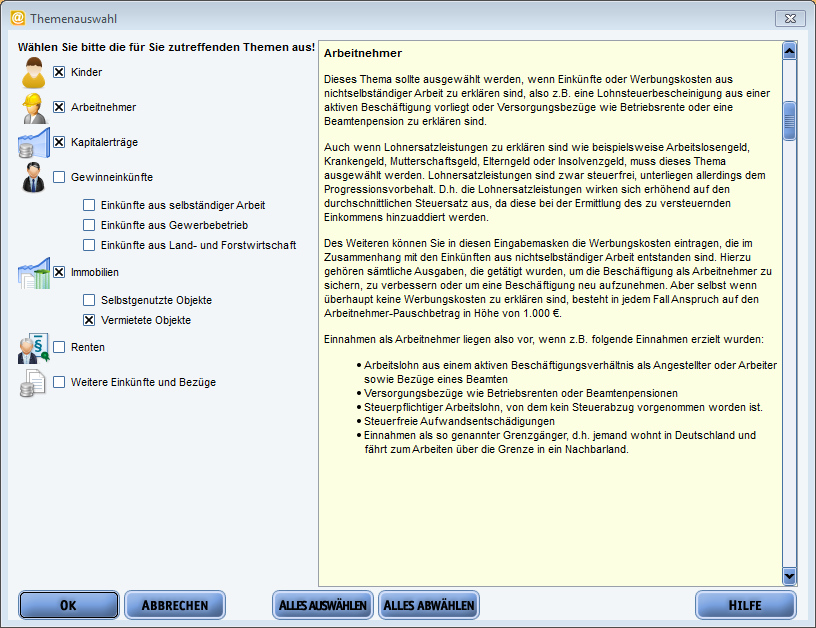816x628 pixels.
Task: Click the Themenauswahl title bar app icon
Action: point(17,18)
